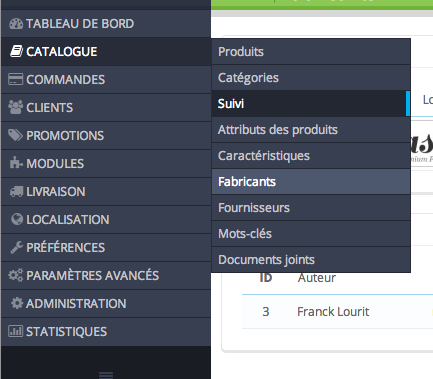Viewport: 433px width, 379px height.
Task: Open Fournisseurs in the submenu
Action: [311, 208]
